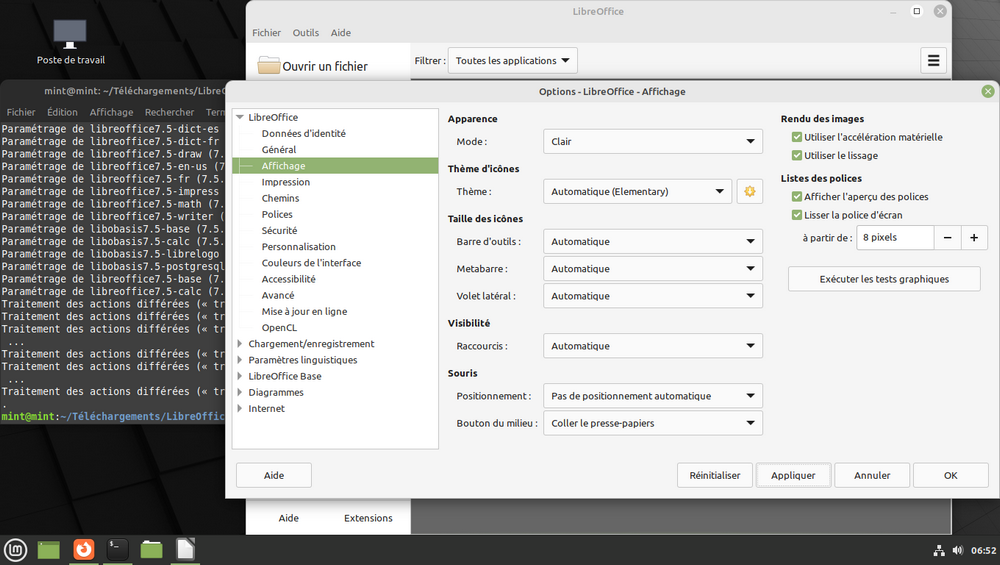Launch Firefox from the taskbar
The height and width of the screenshot is (565, 1000).
(x=84, y=549)
